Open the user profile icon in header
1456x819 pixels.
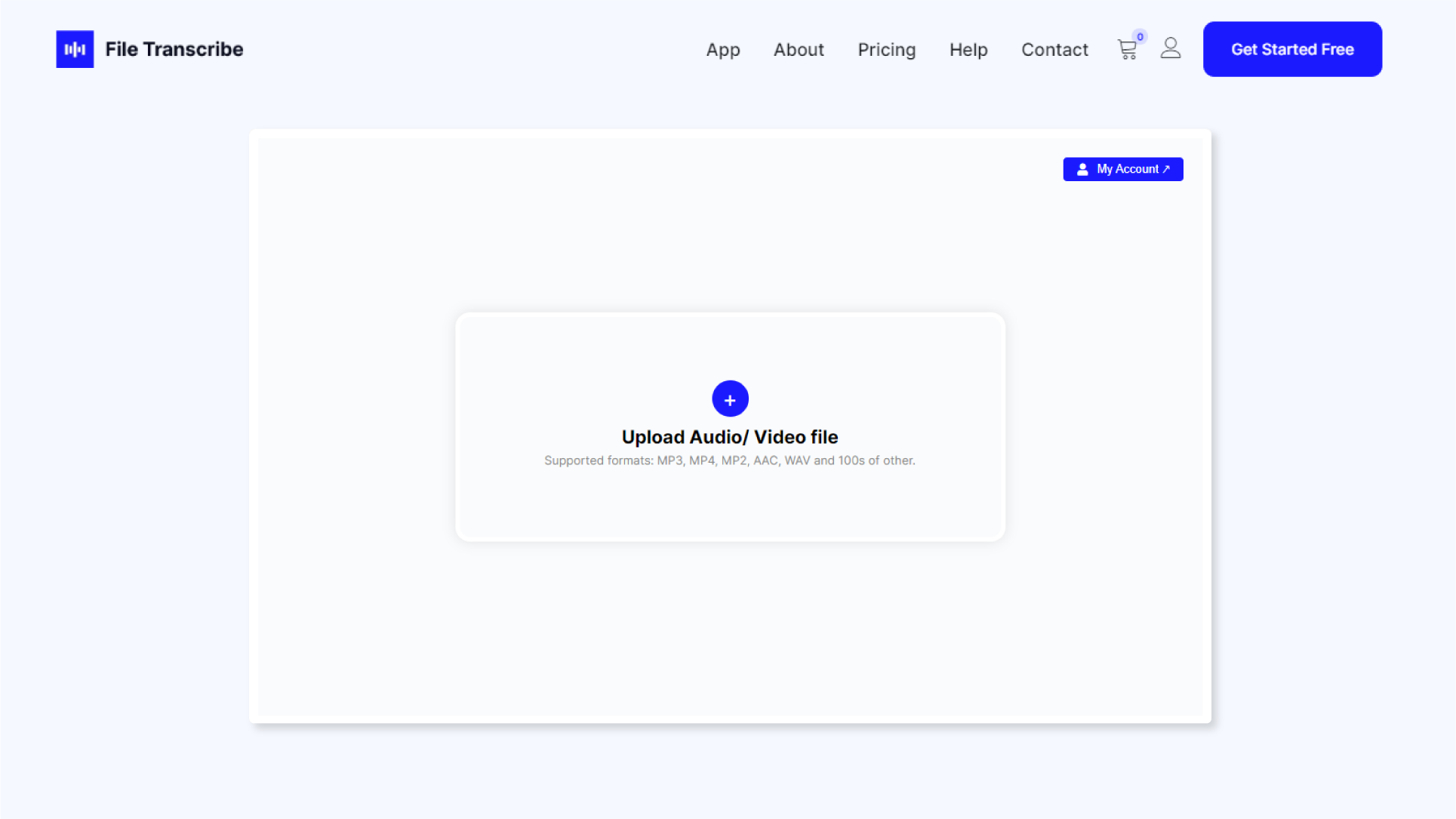click(1170, 48)
